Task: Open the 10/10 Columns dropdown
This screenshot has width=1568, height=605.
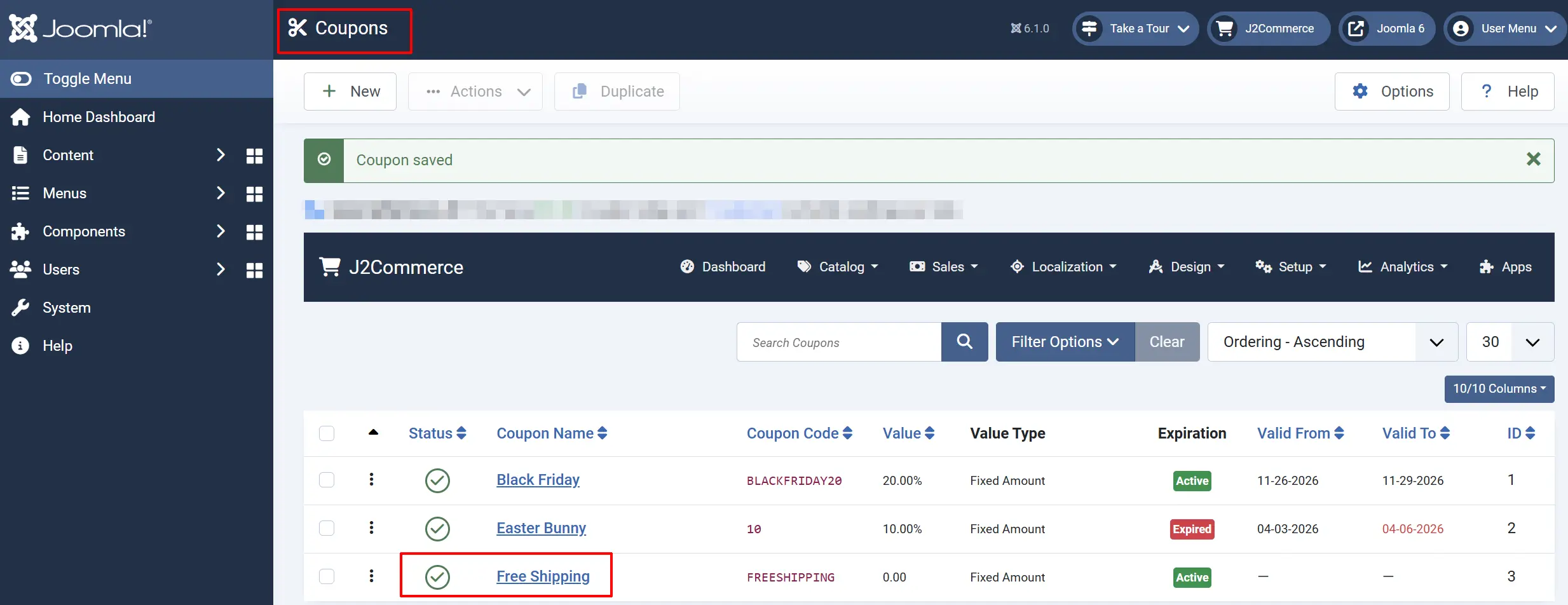Action: coord(1499,389)
